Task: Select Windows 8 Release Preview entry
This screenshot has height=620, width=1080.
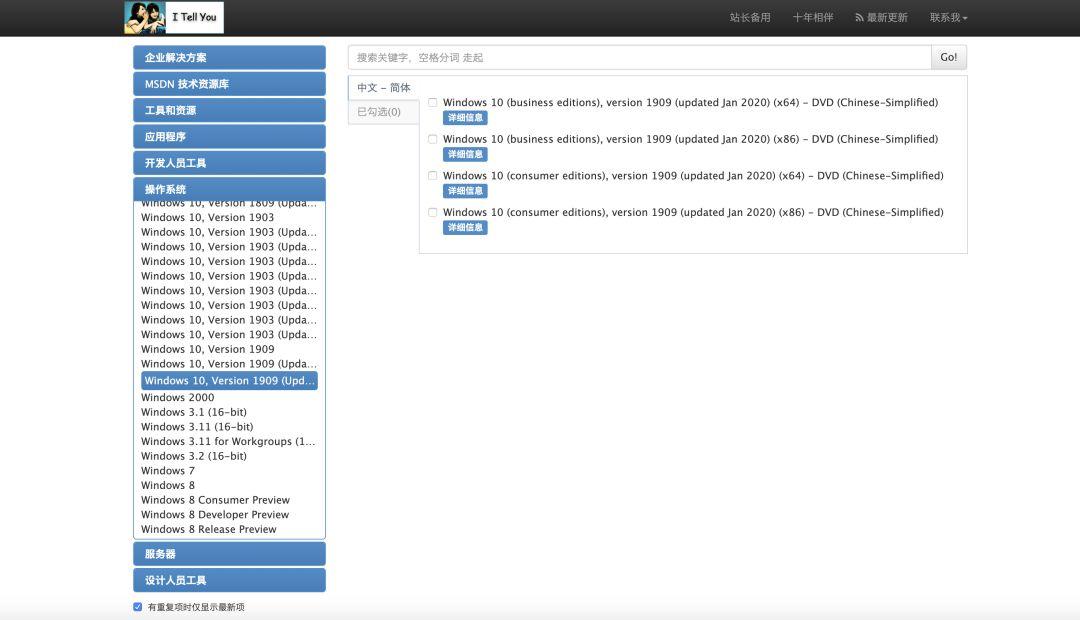Action: point(209,529)
